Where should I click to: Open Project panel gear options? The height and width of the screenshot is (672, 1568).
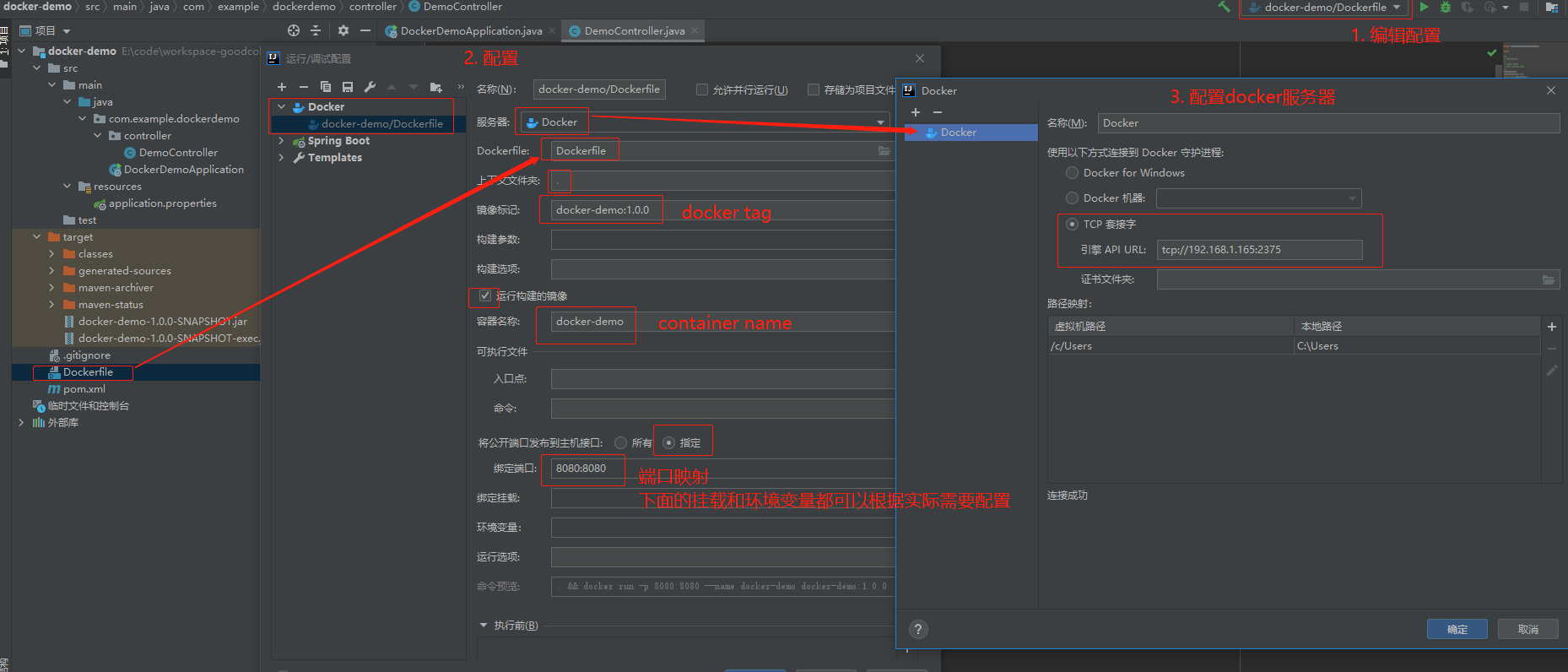[x=343, y=30]
